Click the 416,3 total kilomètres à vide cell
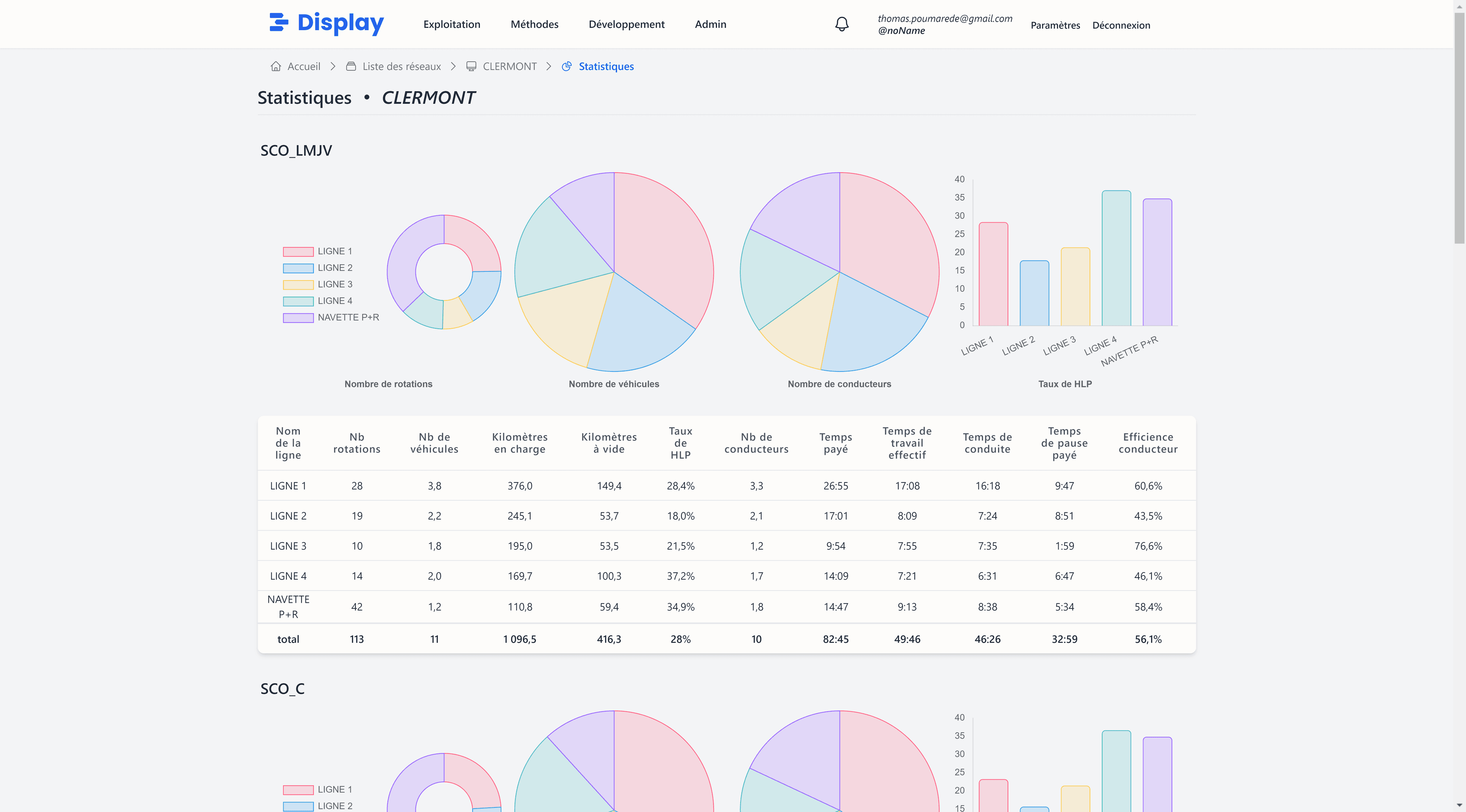This screenshot has width=1466, height=812. [x=609, y=639]
